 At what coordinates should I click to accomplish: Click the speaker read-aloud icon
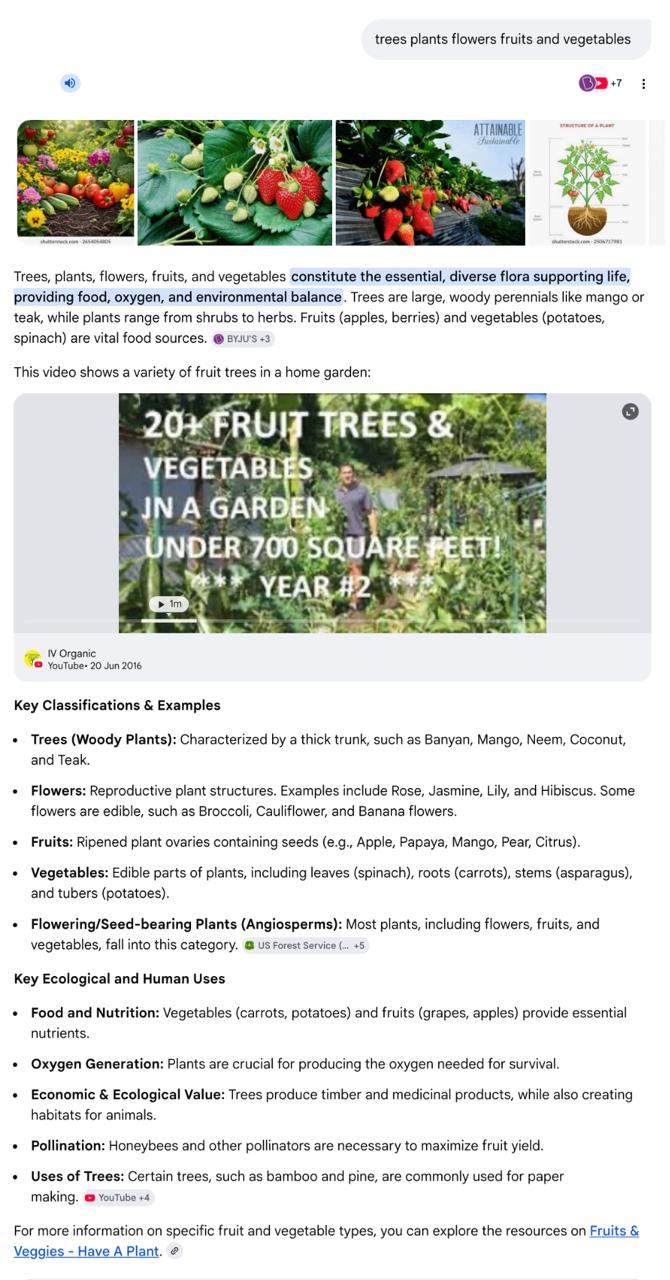70,83
